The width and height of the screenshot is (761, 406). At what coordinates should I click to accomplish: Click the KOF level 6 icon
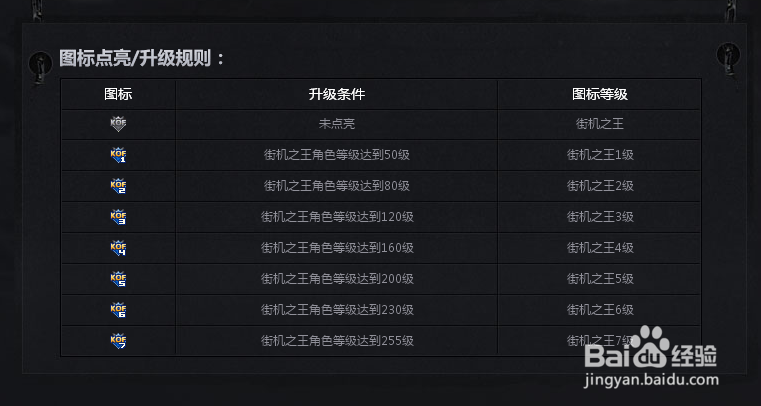coord(118,310)
